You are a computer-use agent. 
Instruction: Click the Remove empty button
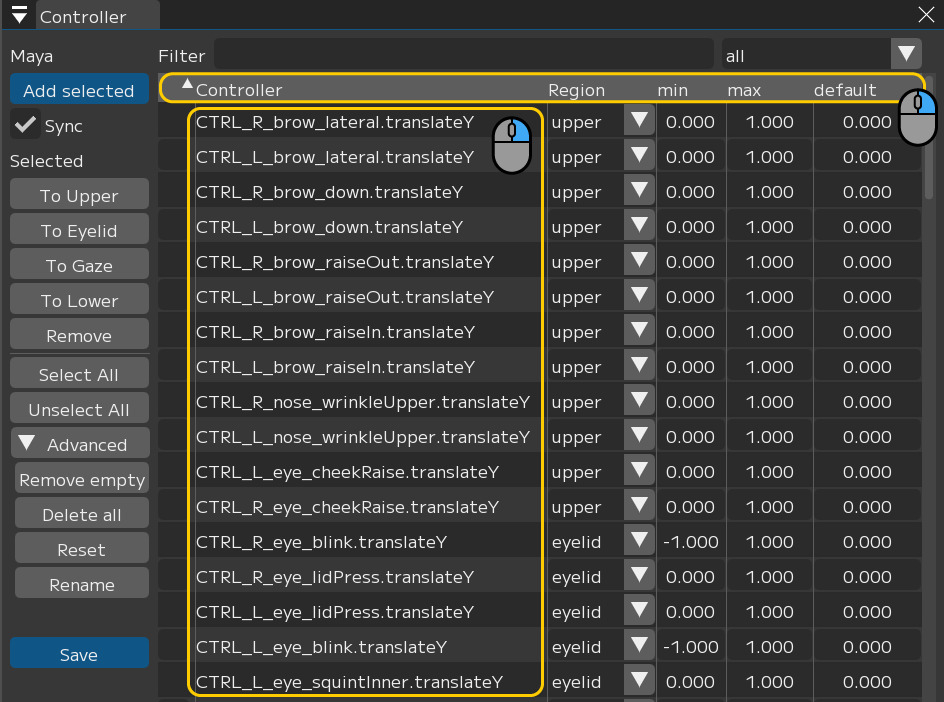82,480
